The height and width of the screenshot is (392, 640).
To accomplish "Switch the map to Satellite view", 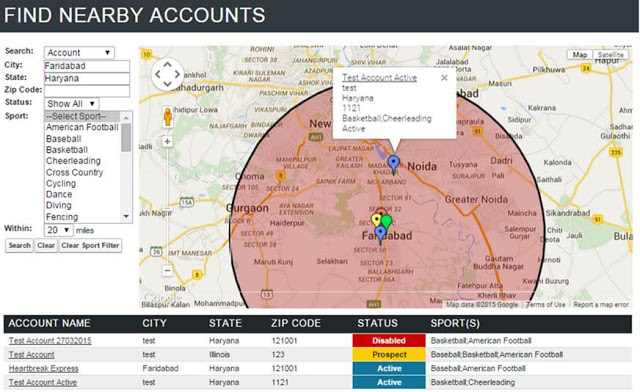I will 610,55.
